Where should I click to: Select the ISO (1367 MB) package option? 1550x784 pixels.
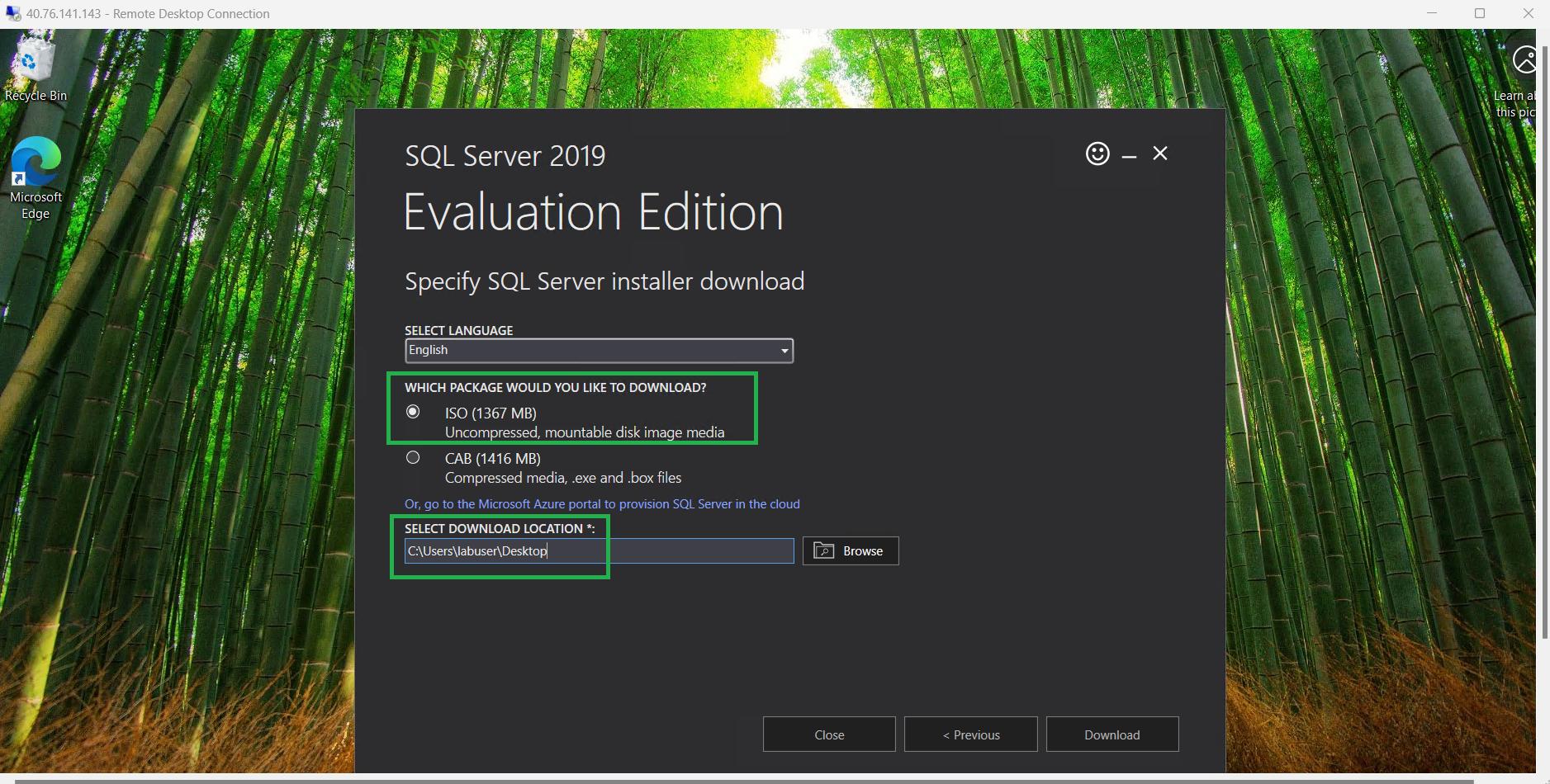[413, 411]
